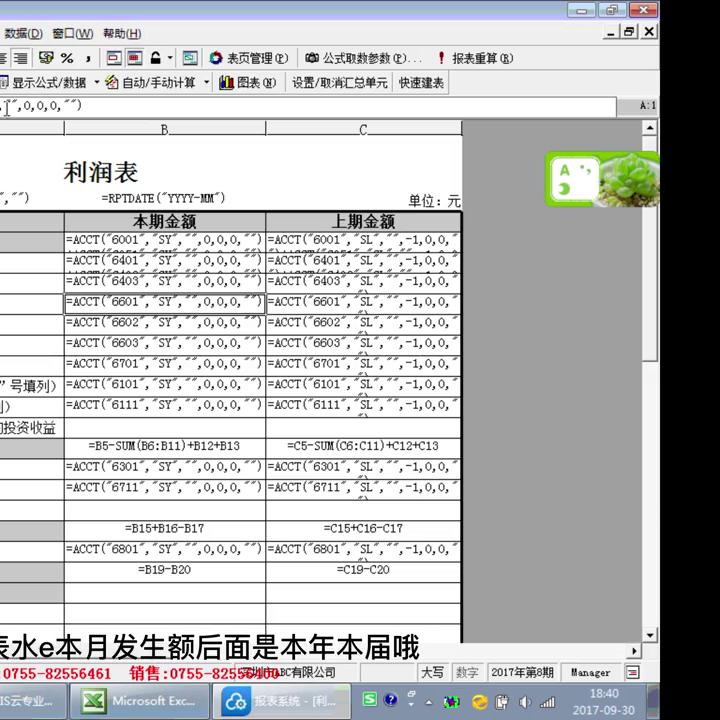Click the teal window preview icon
720x720 pixels.
pos(190,58)
